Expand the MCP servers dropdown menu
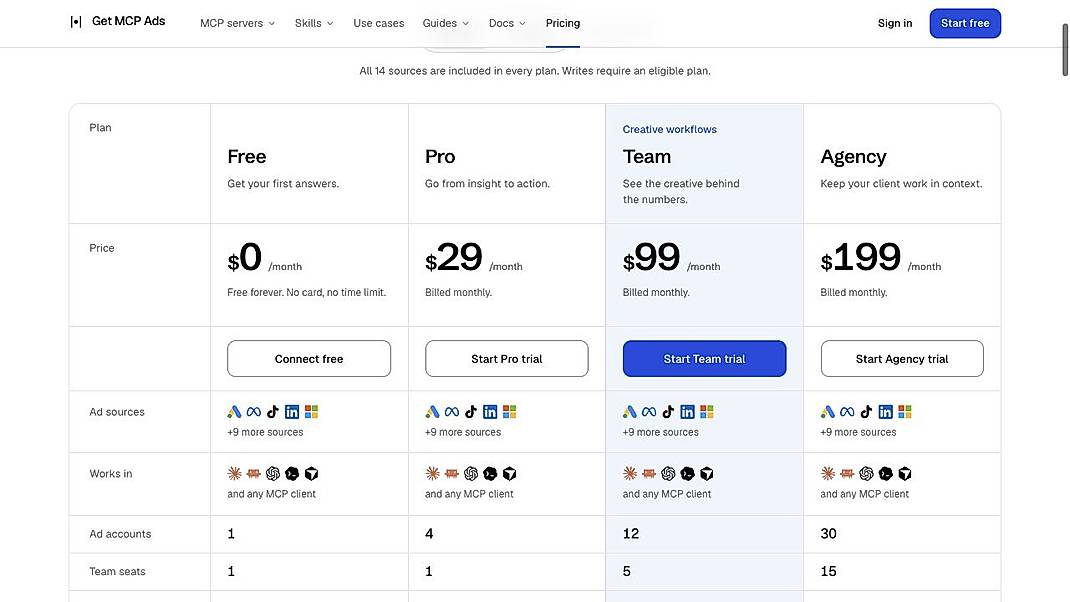This screenshot has height=602, width=1070. tap(237, 23)
